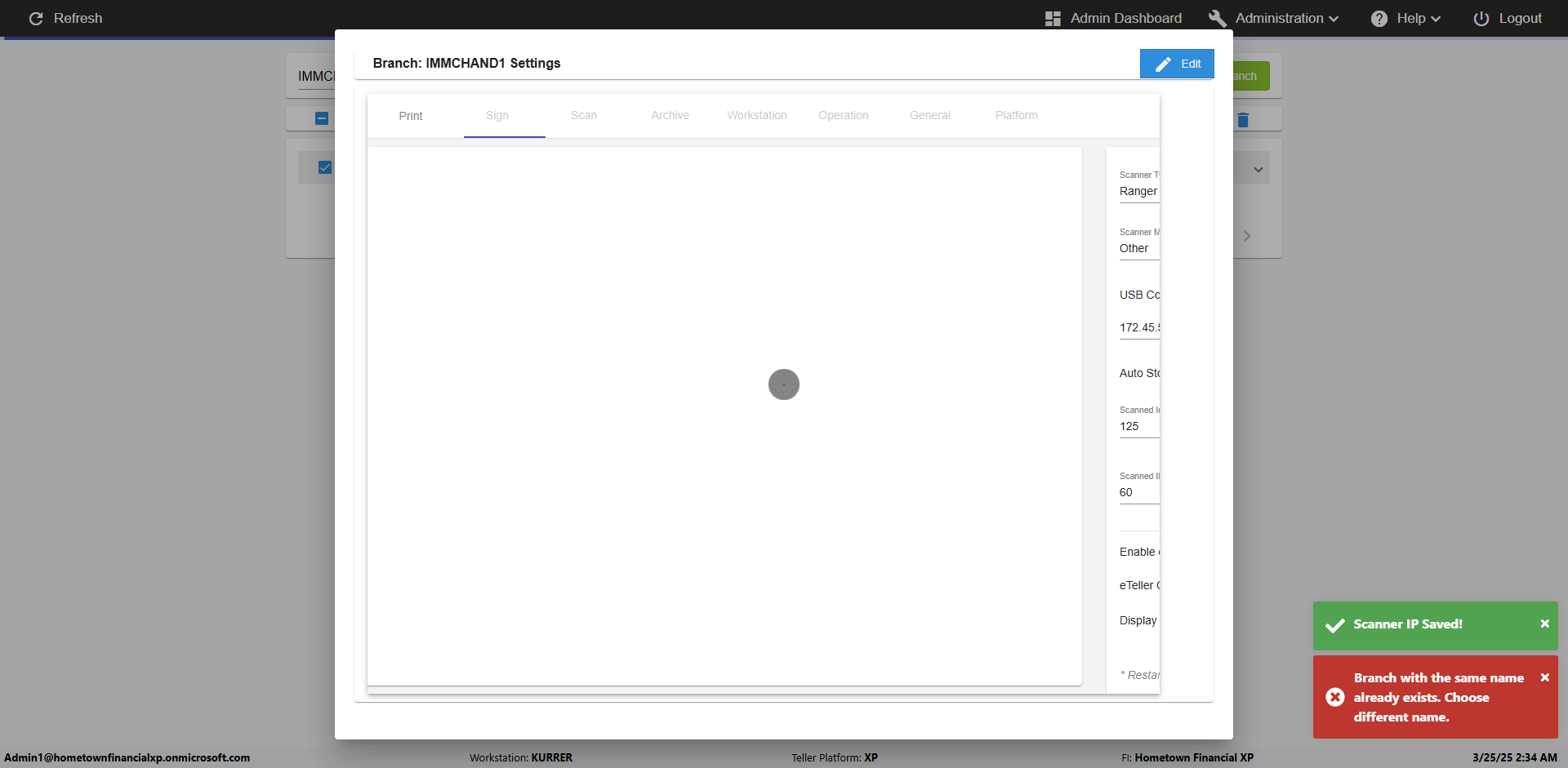Click the Administration wrench icon
The width and height of the screenshot is (1568, 768).
1218,19
